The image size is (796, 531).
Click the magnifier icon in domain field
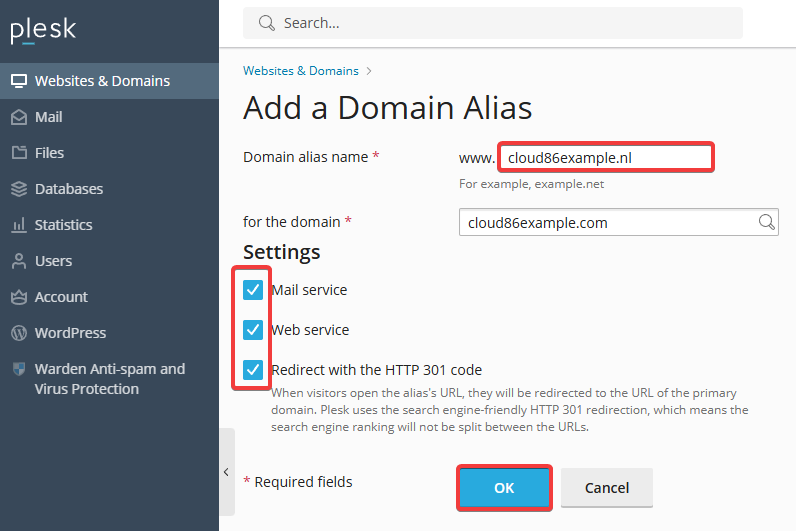pyautogui.click(x=766, y=222)
